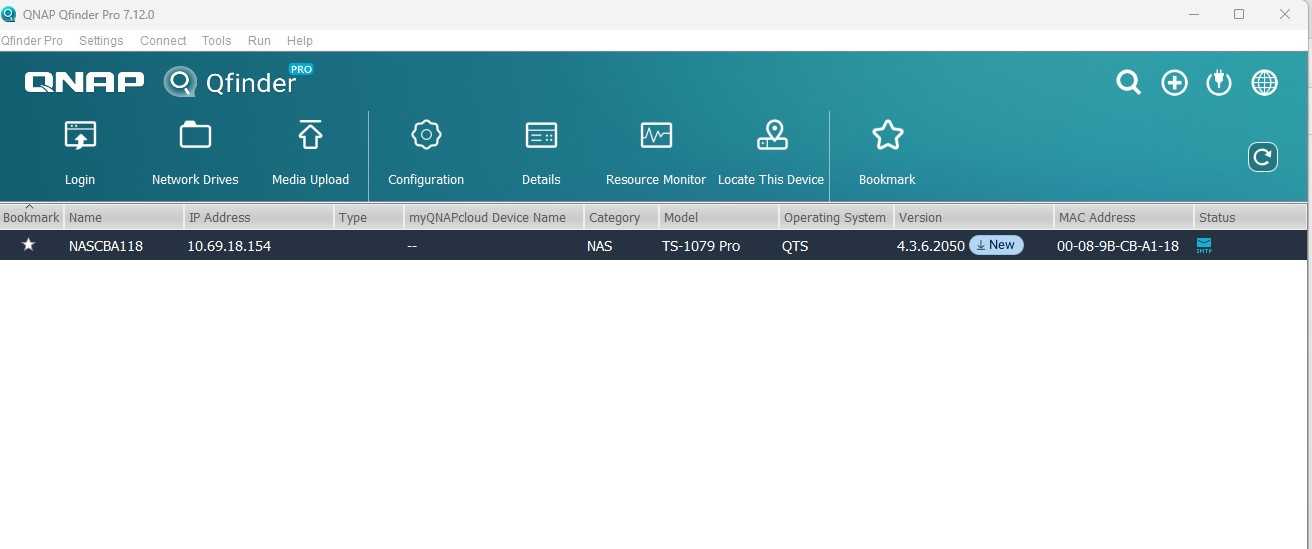The height and width of the screenshot is (549, 1312).
Task: Sort by the Status column header
Action: pyautogui.click(x=1251, y=217)
